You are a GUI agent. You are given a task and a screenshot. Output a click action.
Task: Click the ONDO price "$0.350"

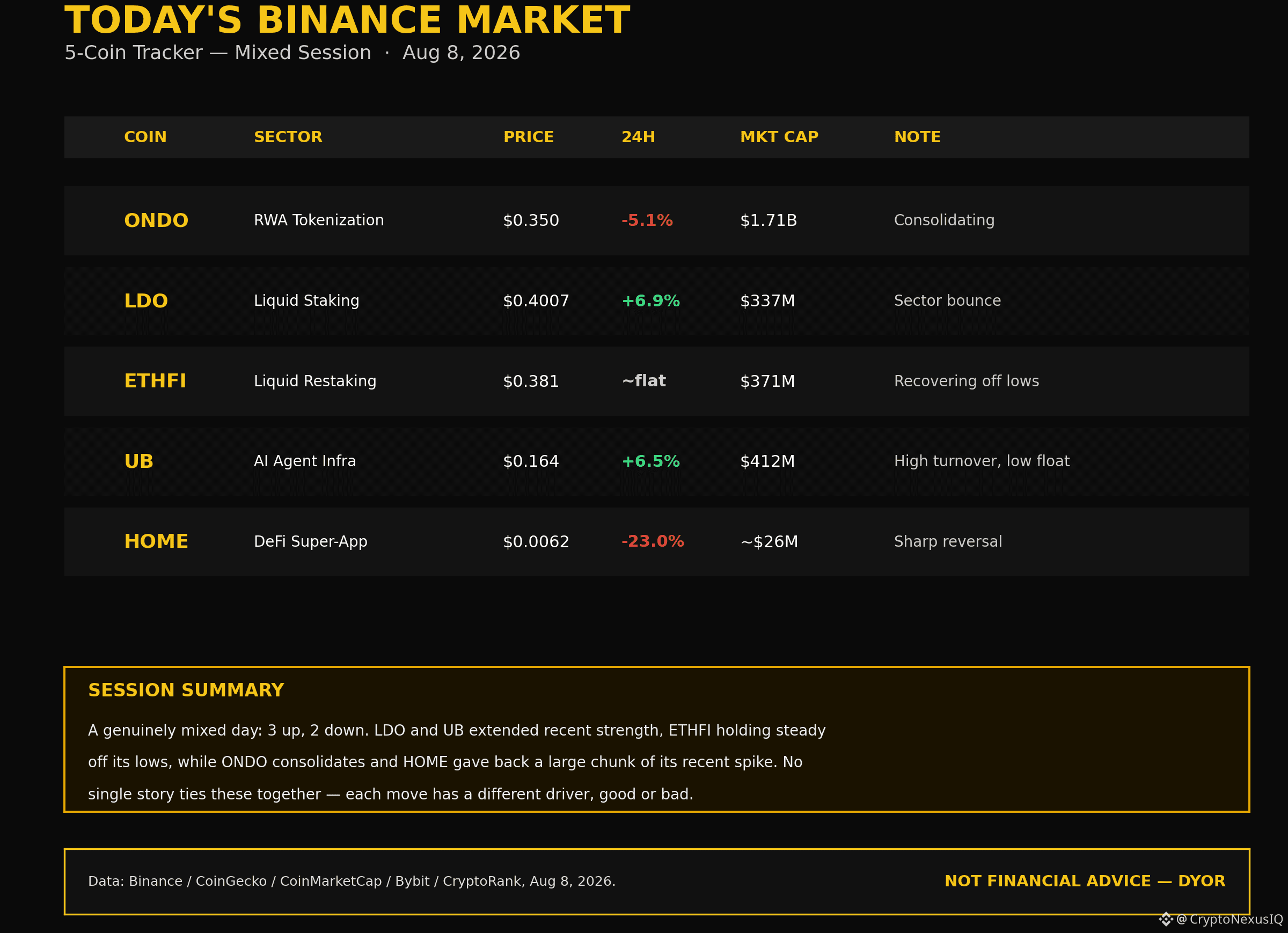(x=531, y=221)
